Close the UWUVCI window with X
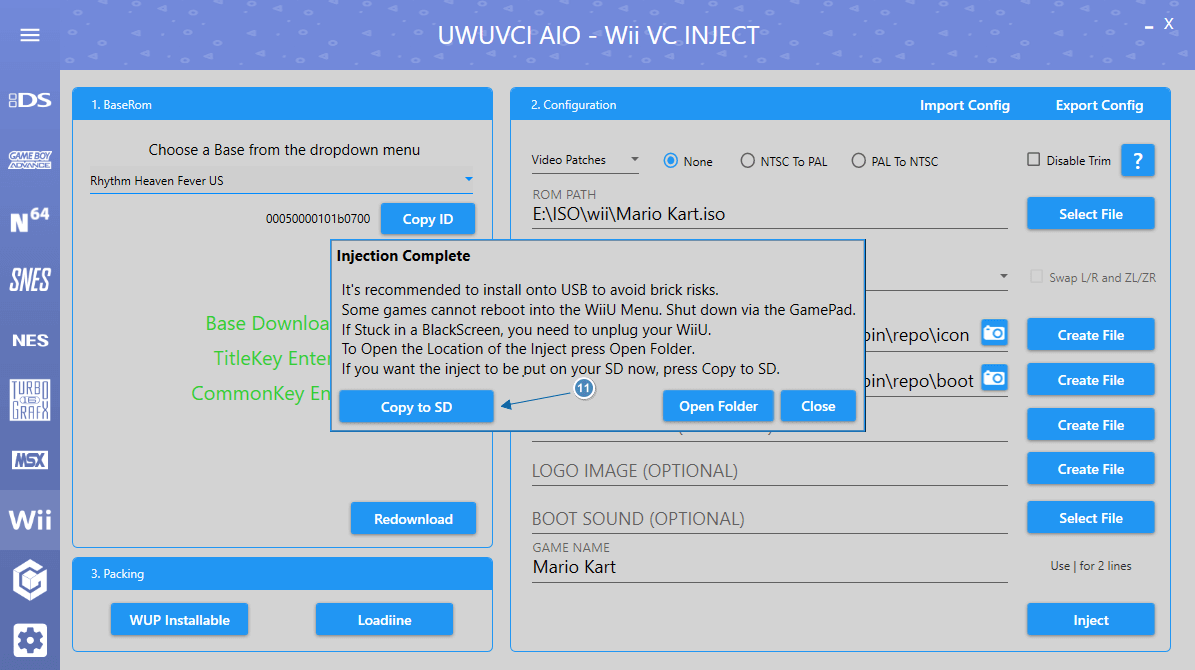The image size is (1195, 670). point(1168,24)
